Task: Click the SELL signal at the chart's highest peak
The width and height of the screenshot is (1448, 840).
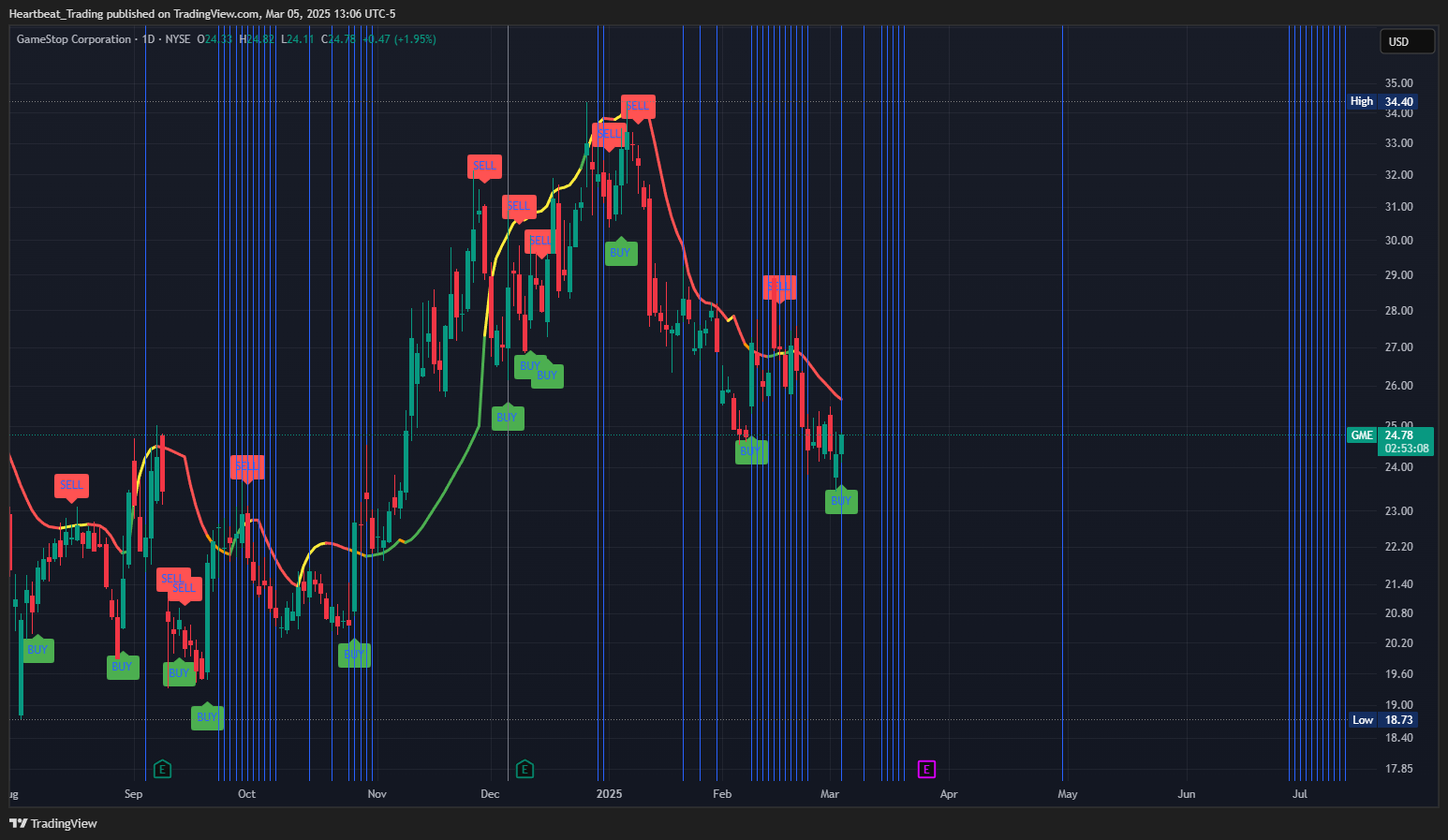Action: [638, 107]
